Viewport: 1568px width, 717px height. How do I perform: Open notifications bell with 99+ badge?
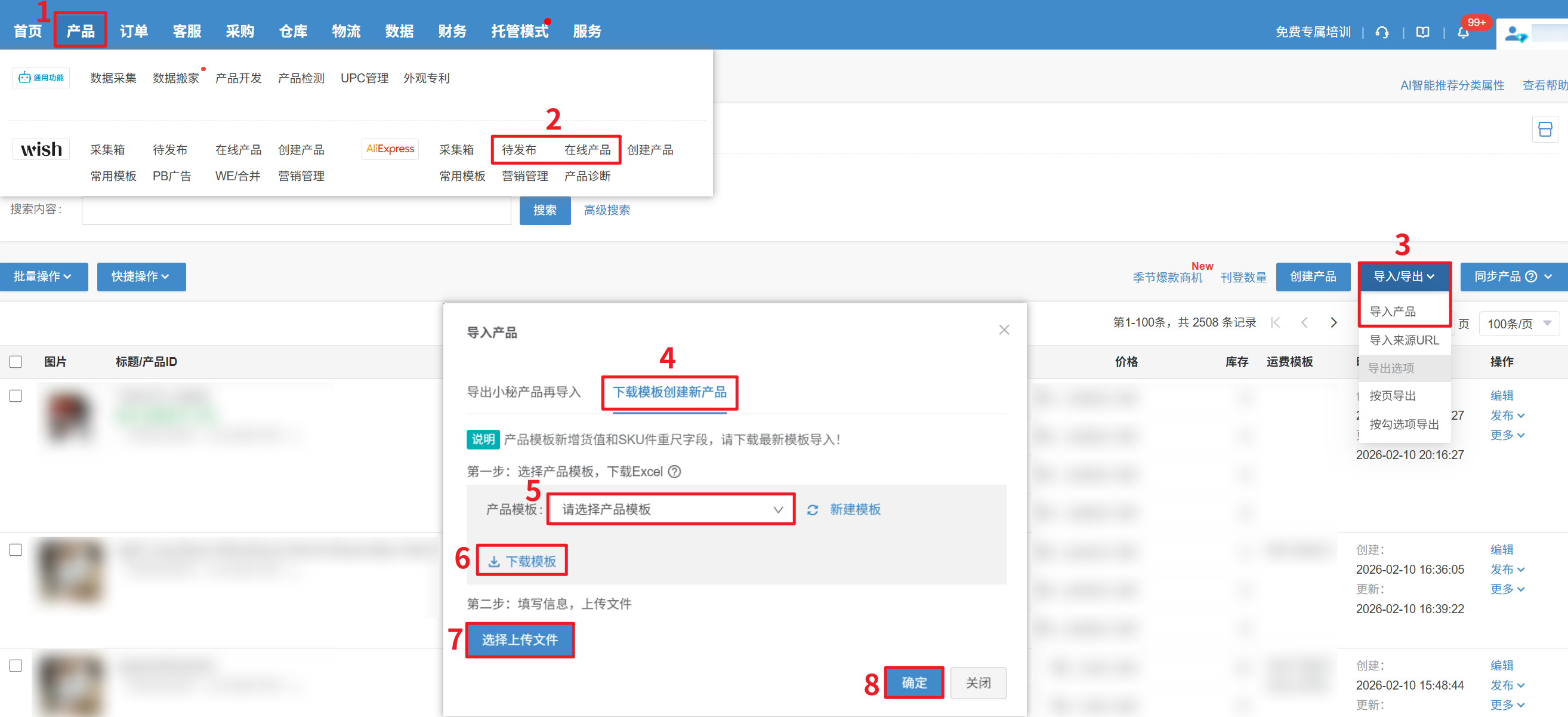[x=1464, y=32]
